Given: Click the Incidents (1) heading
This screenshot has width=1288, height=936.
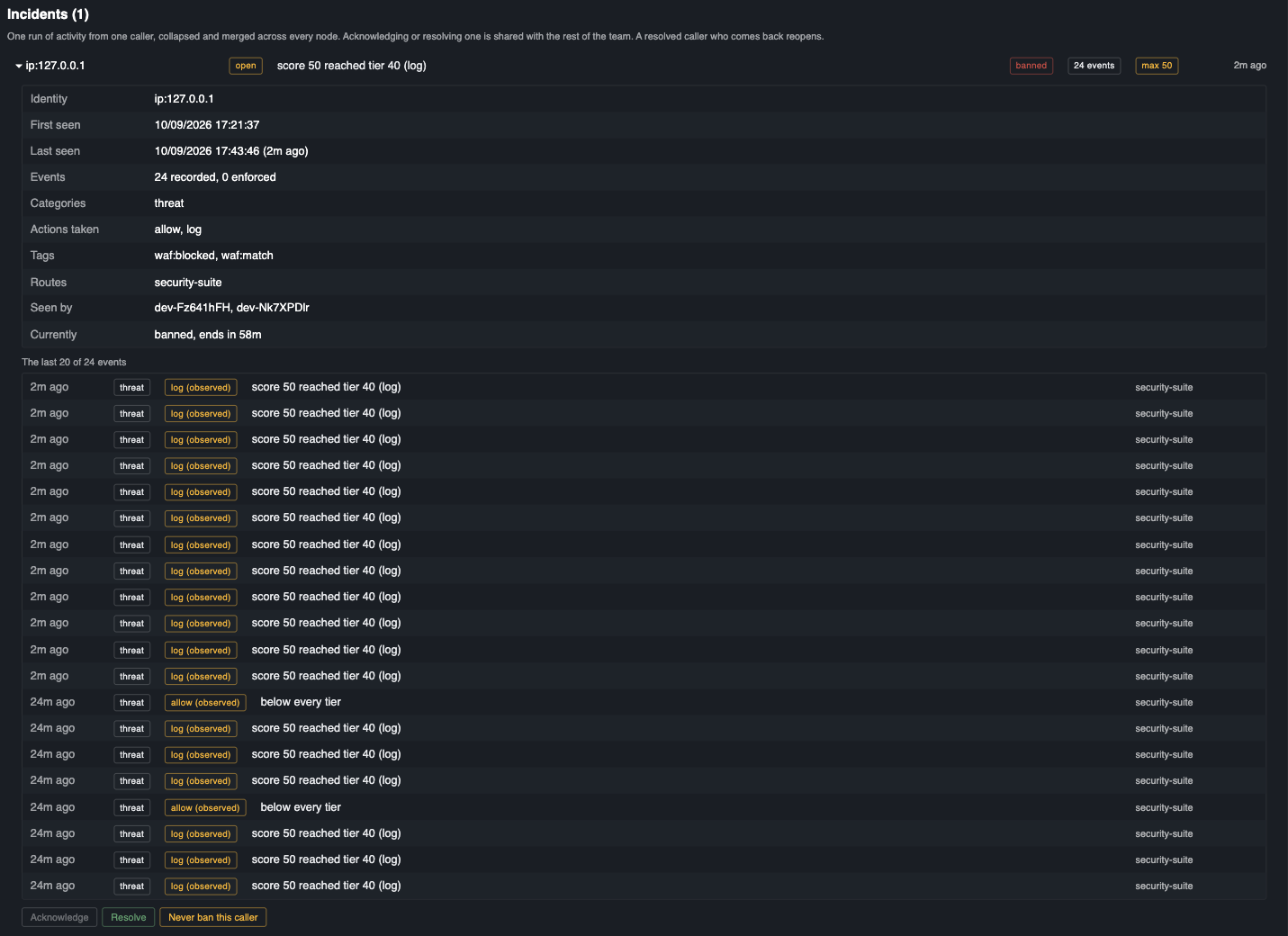Looking at the screenshot, I should [48, 14].
